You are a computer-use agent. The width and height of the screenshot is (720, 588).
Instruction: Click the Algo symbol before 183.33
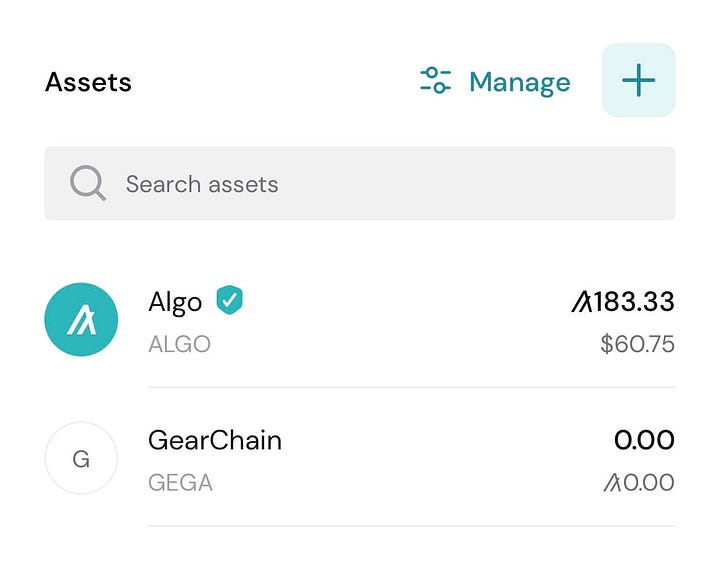(x=582, y=302)
